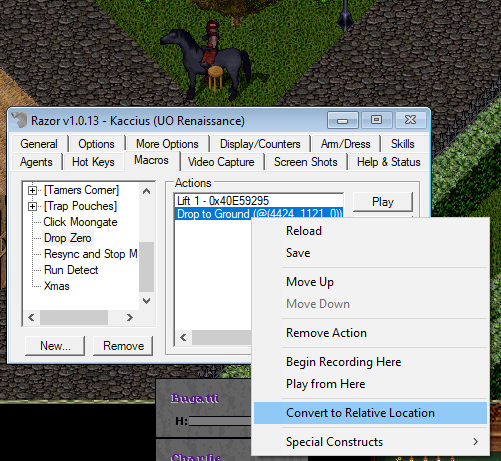Select the Drop Zero macro
Screen dimensions: 501x461
(68, 238)
